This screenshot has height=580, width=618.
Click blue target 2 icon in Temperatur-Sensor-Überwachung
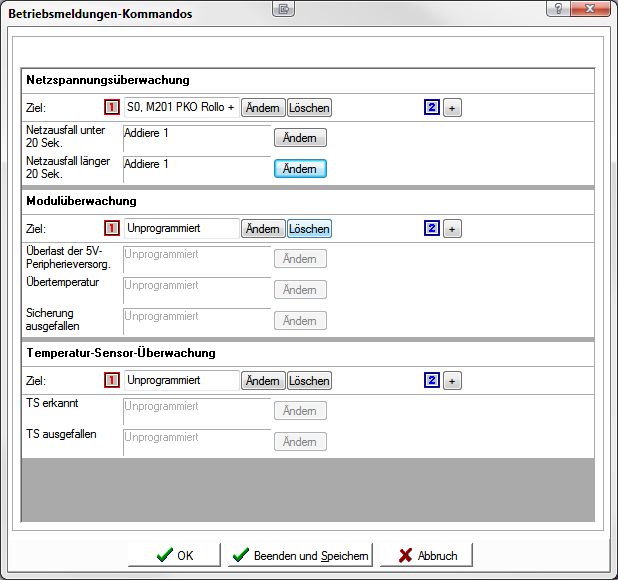coord(431,381)
